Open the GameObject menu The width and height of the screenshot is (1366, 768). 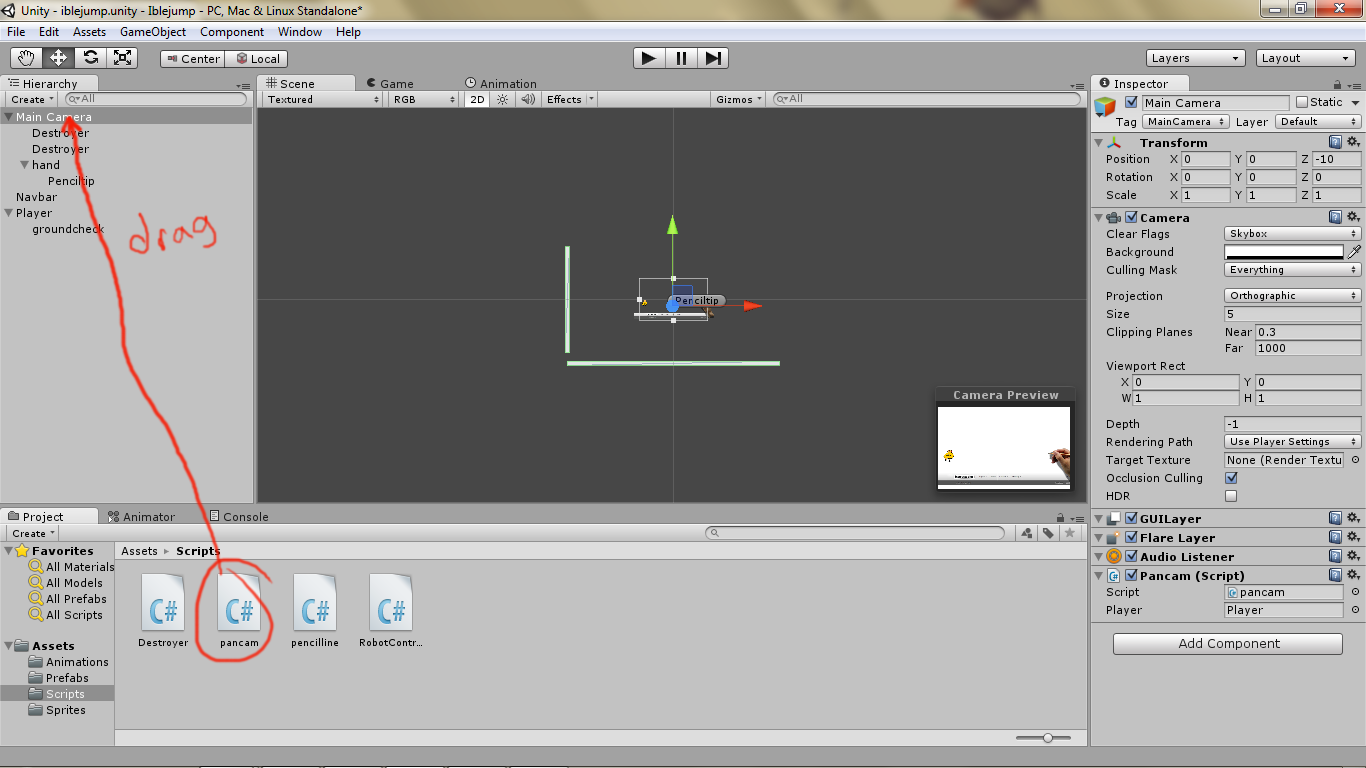(x=152, y=31)
